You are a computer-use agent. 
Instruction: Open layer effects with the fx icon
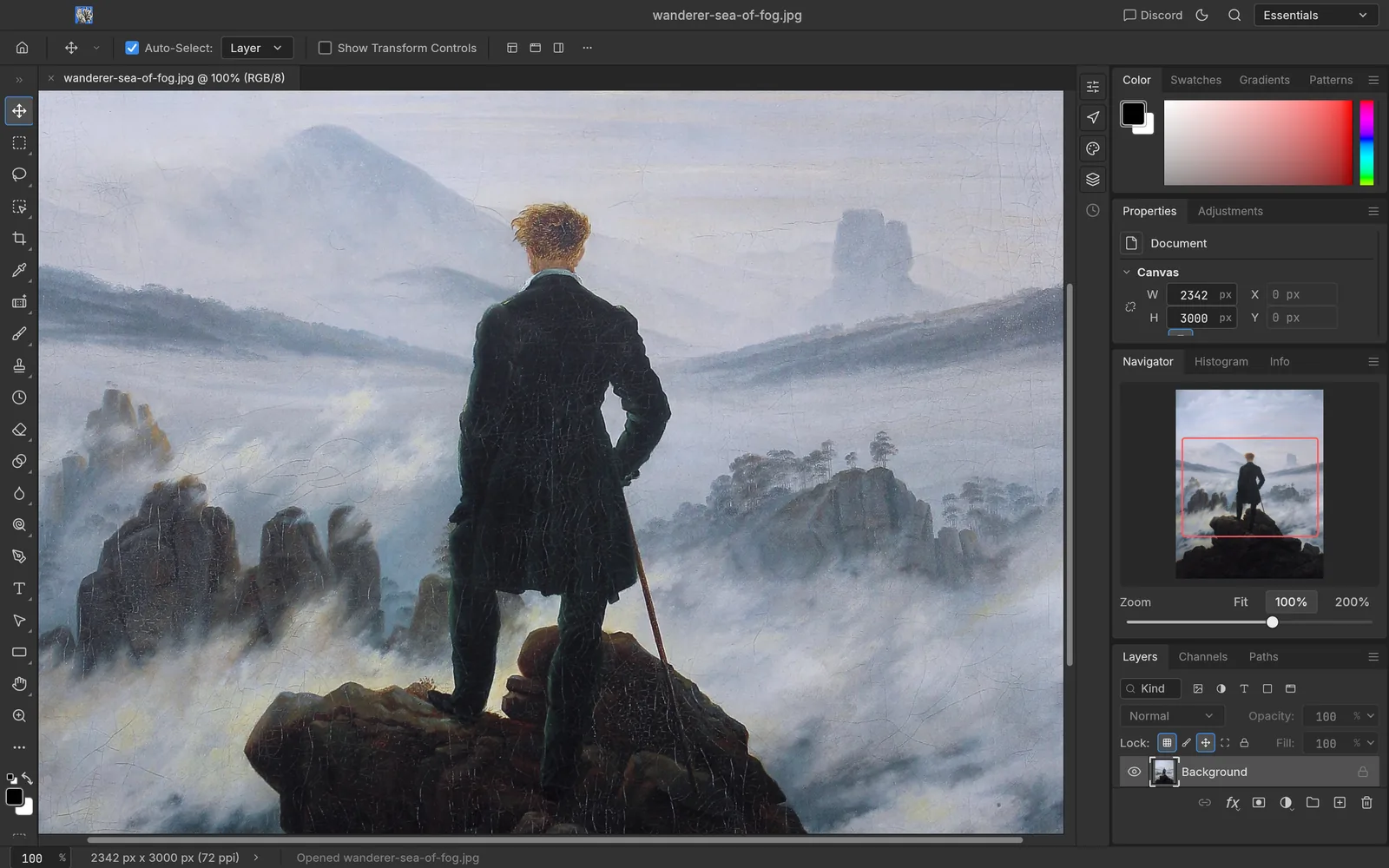click(x=1232, y=803)
